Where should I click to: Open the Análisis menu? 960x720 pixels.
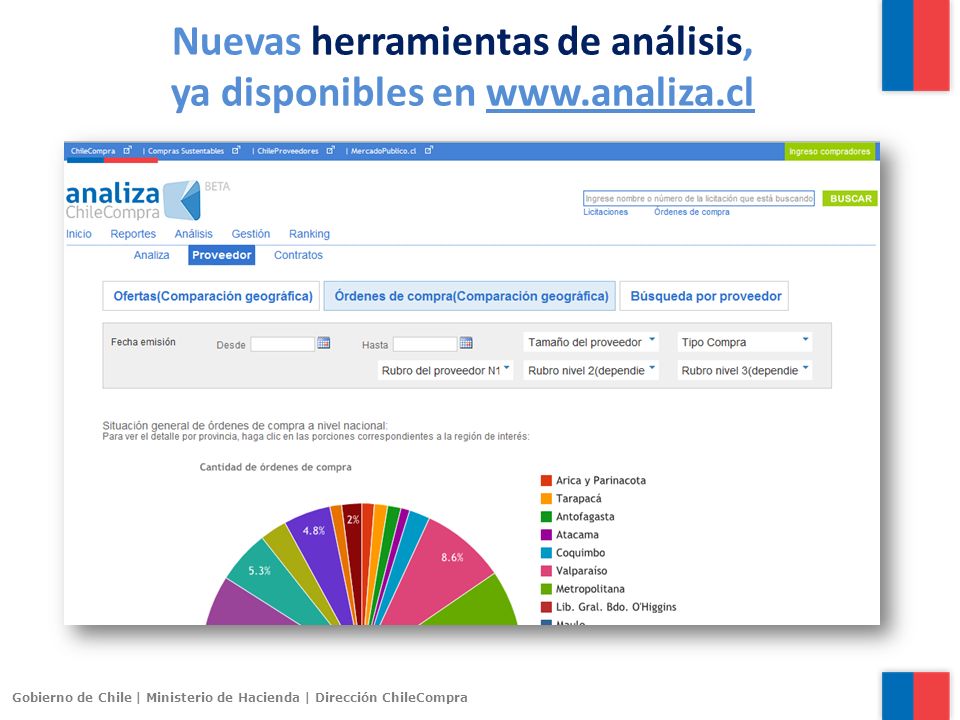tap(193, 234)
